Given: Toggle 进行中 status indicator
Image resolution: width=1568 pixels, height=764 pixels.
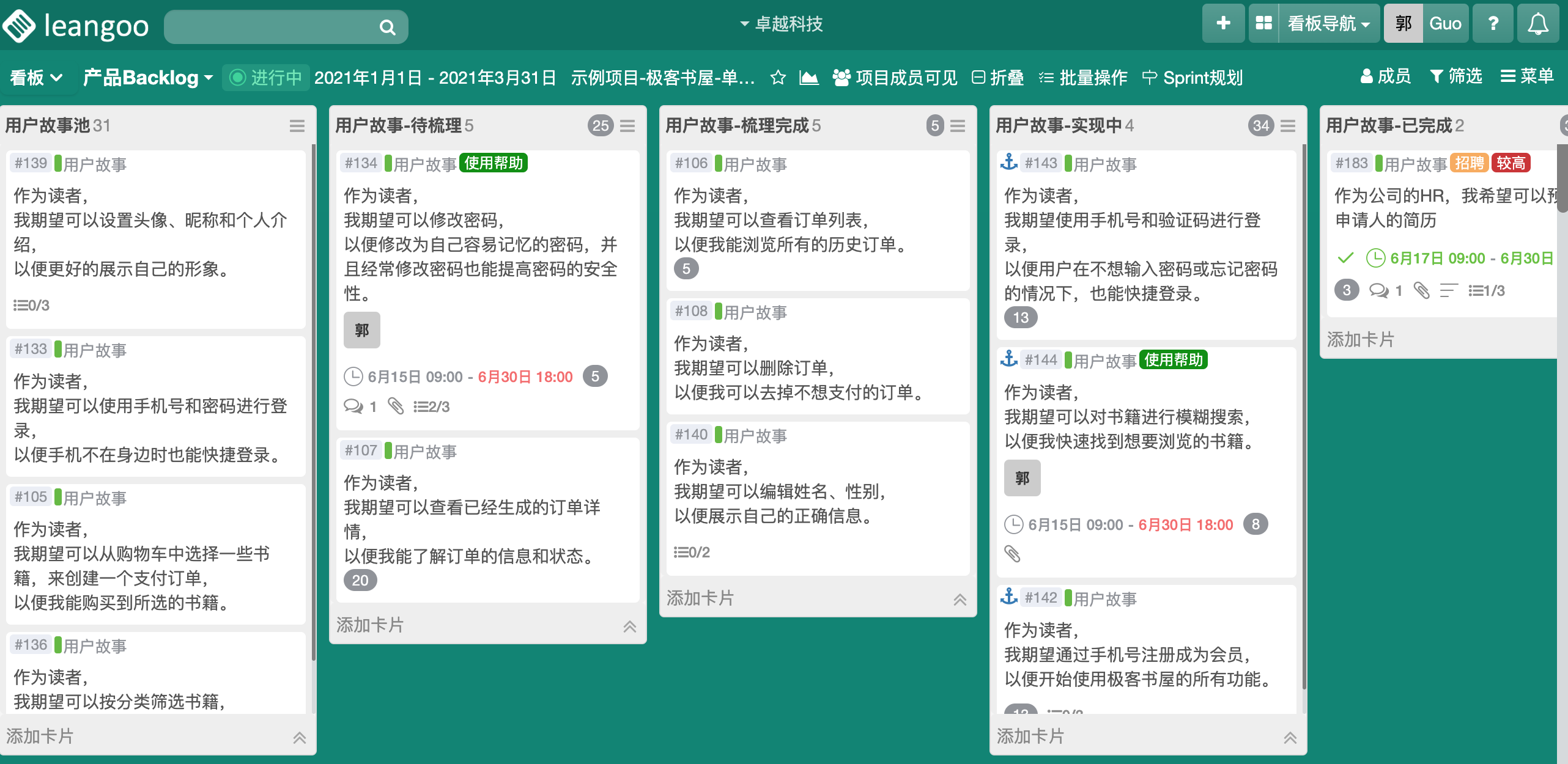Looking at the screenshot, I should [x=266, y=78].
